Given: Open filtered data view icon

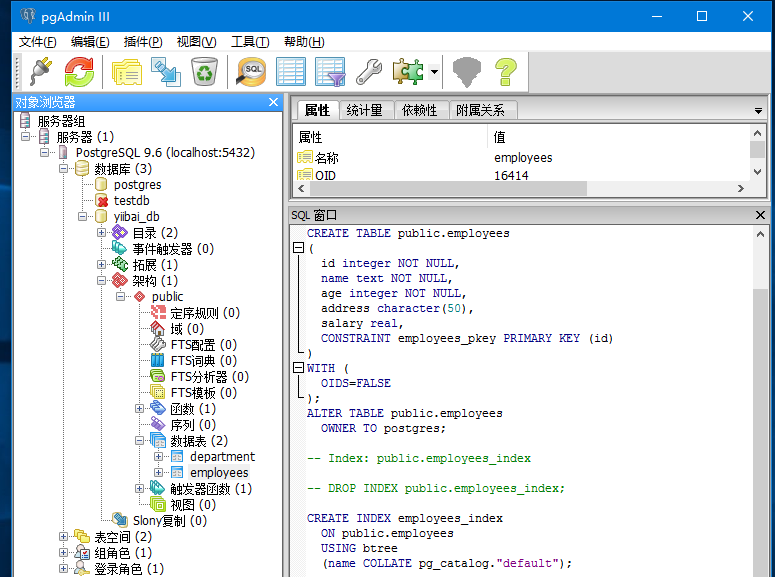Looking at the screenshot, I should coord(330,72).
